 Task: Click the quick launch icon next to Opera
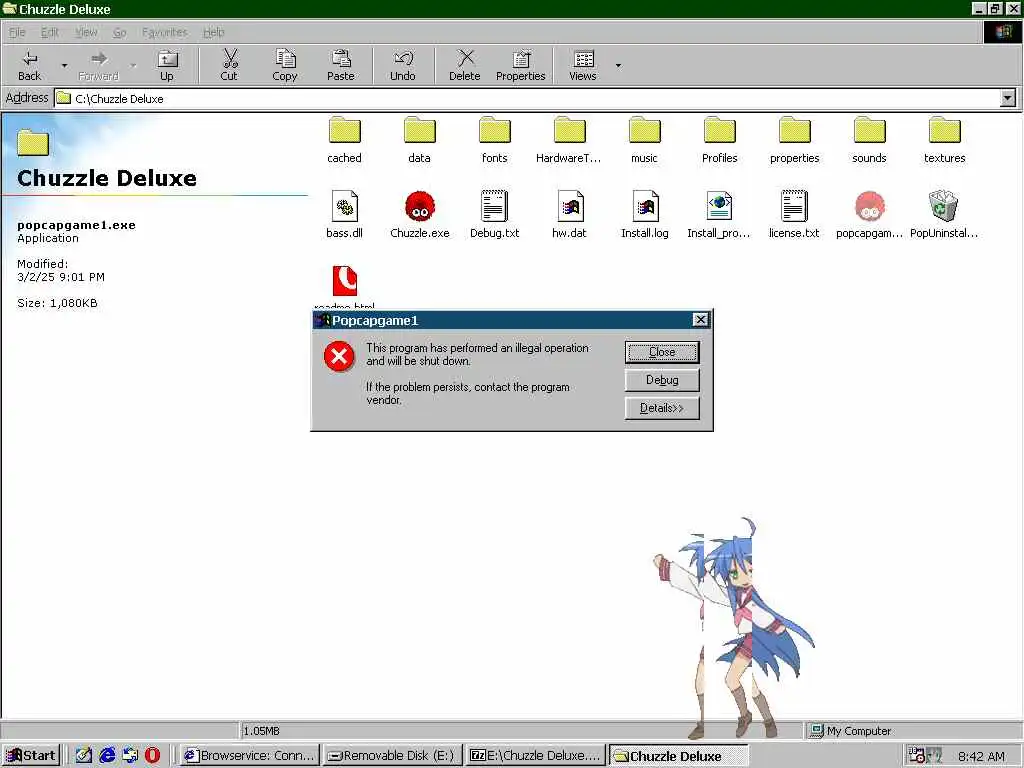point(130,756)
